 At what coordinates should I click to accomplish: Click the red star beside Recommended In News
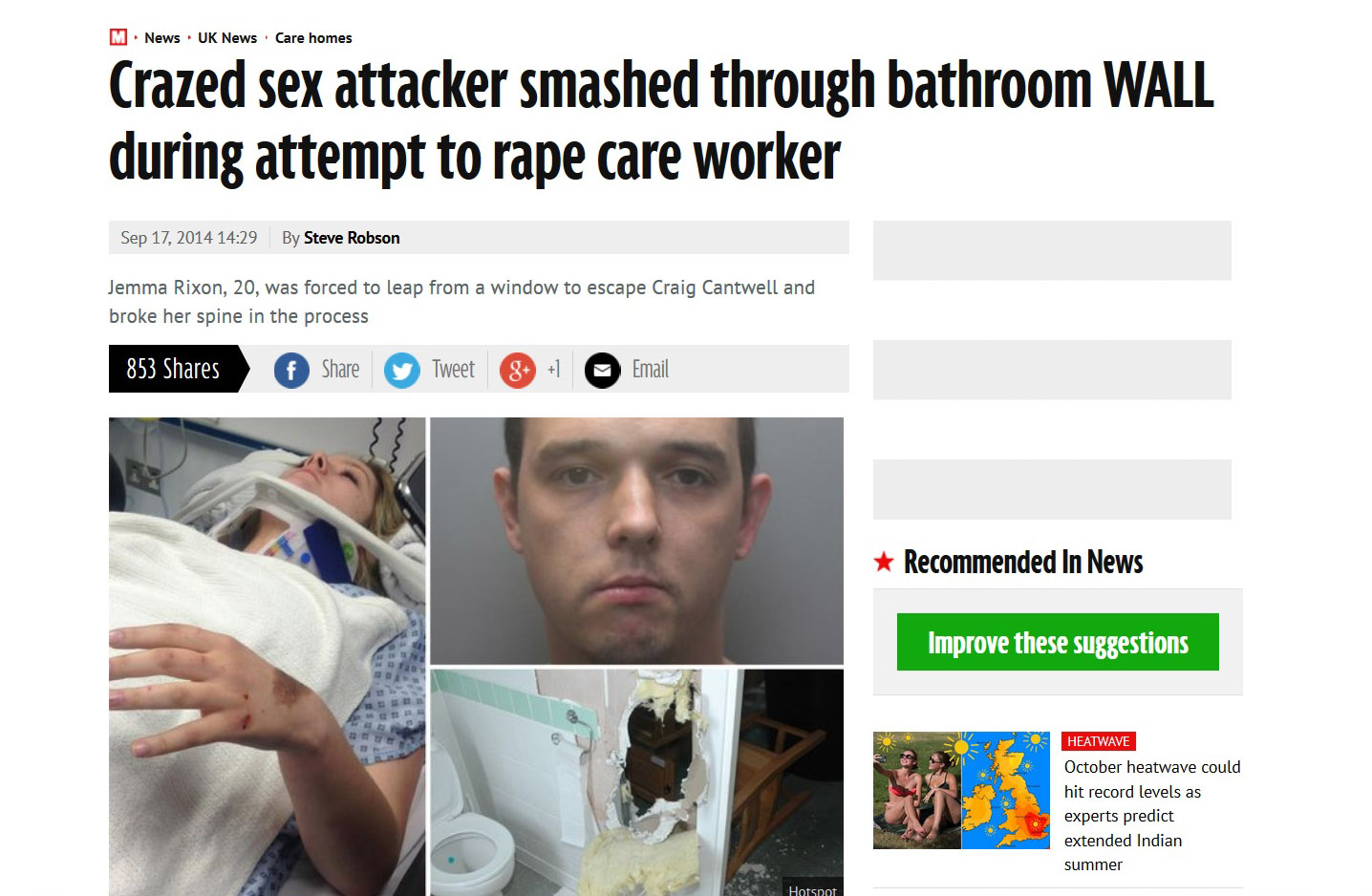coord(884,562)
